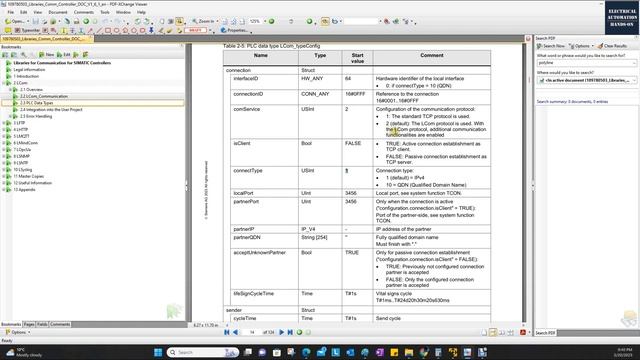Expand the 13 Appendix bookmark node
640x360 pixels.
pos(4,189)
